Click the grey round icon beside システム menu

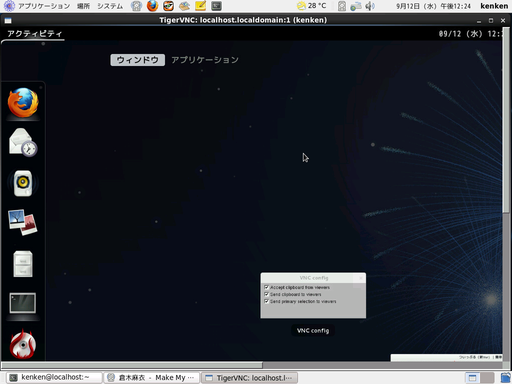click(136, 6)
